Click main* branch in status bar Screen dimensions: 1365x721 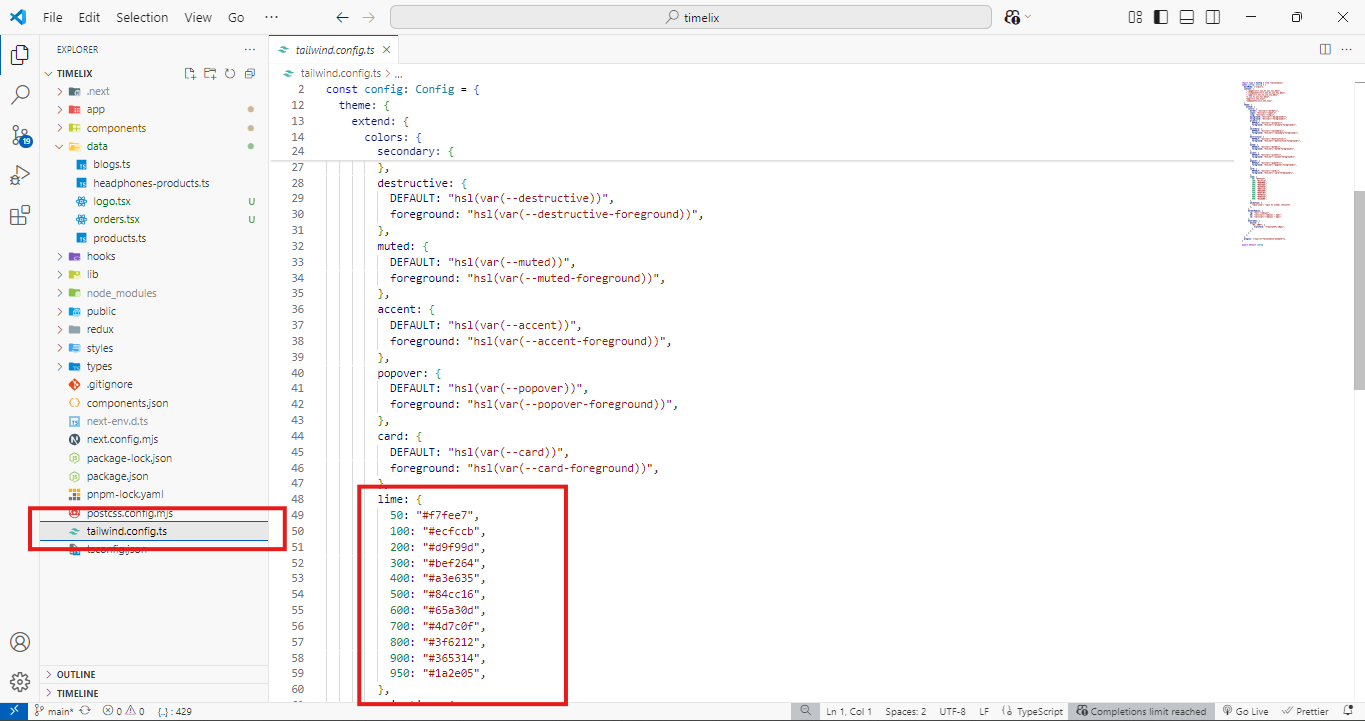53,711
